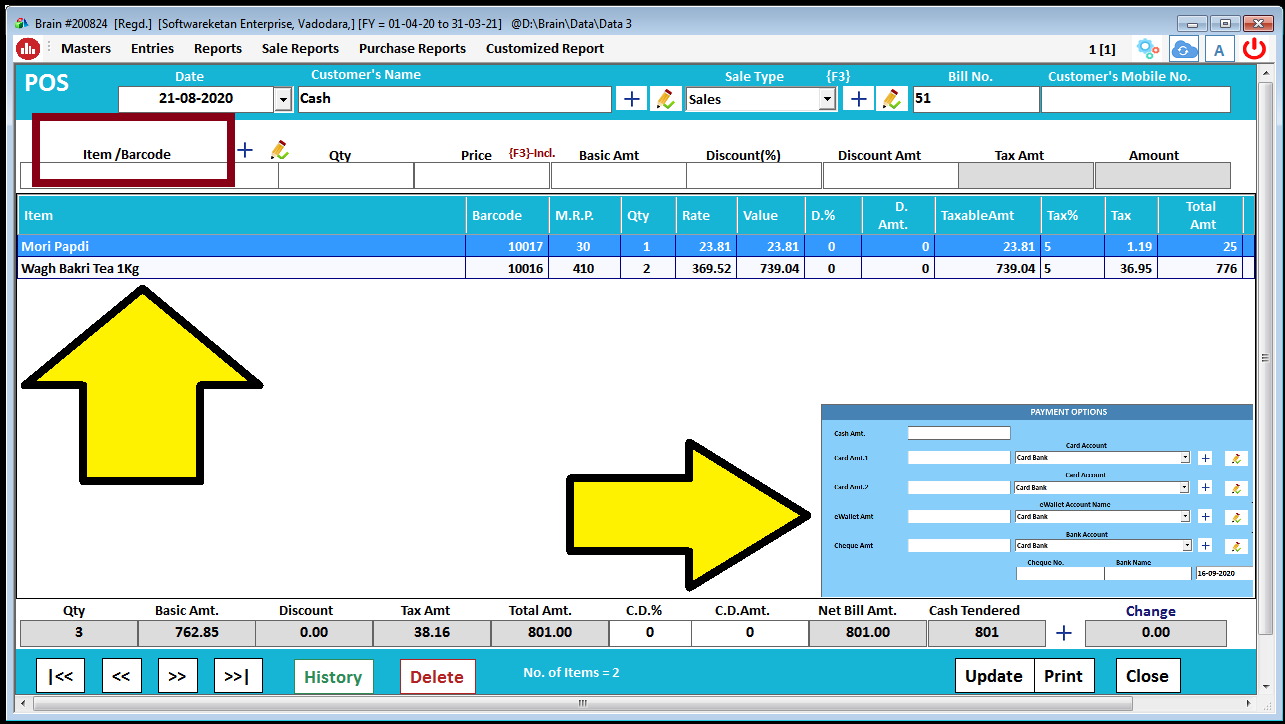Image resolution: width=1285 pixels, height=724 pixels.
Task: Add a new customer using the plus icon
Action: pos(632,98)
